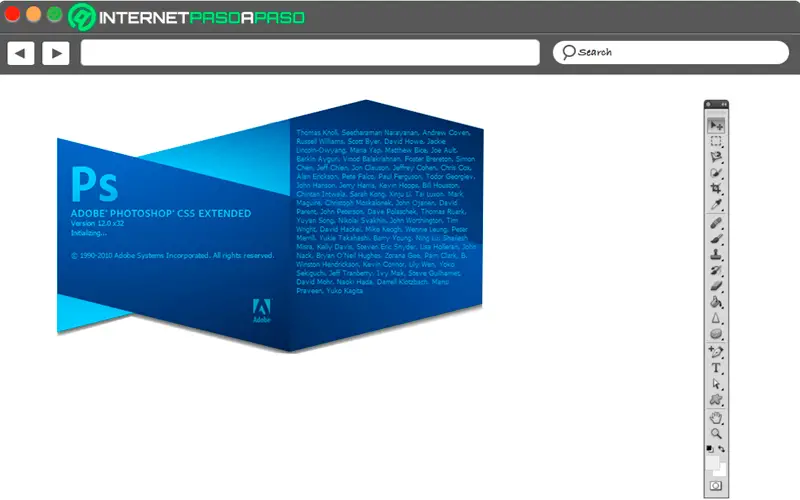Select the Clone Stamp tool
800x500 pixels.
pos(716,255)
